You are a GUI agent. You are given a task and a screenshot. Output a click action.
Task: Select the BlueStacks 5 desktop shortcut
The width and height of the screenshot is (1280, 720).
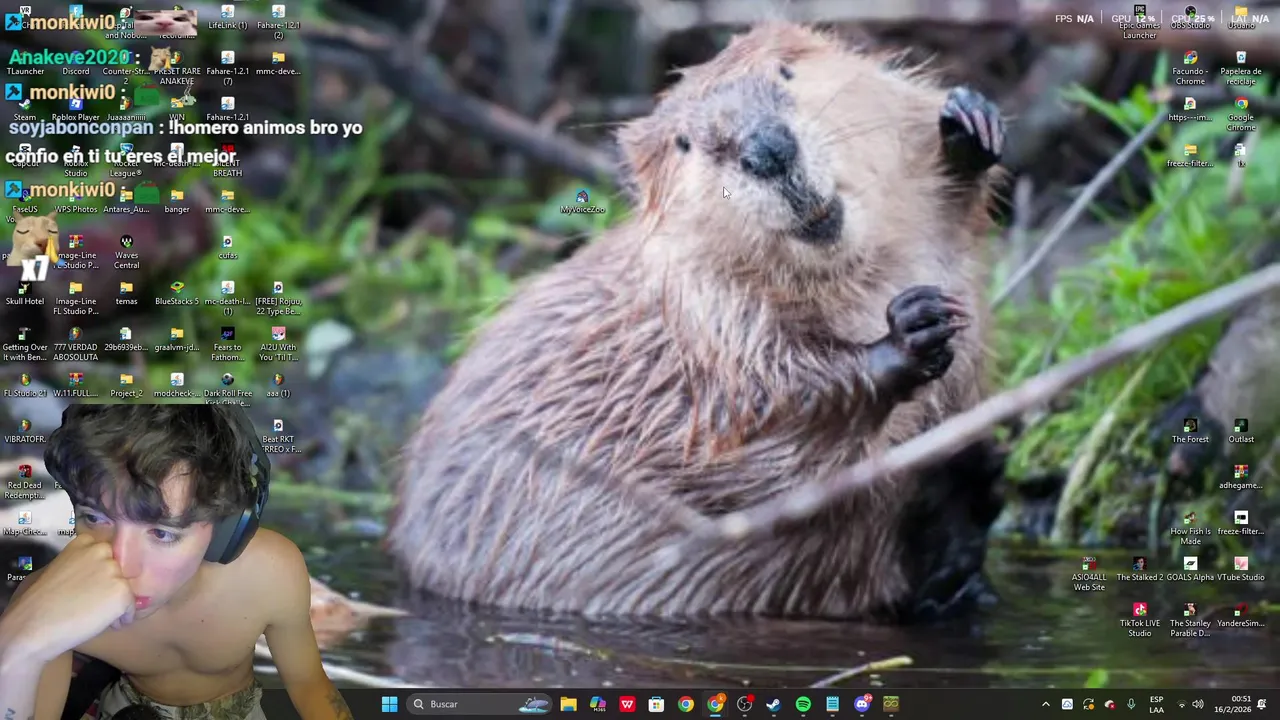pos(177,293)
